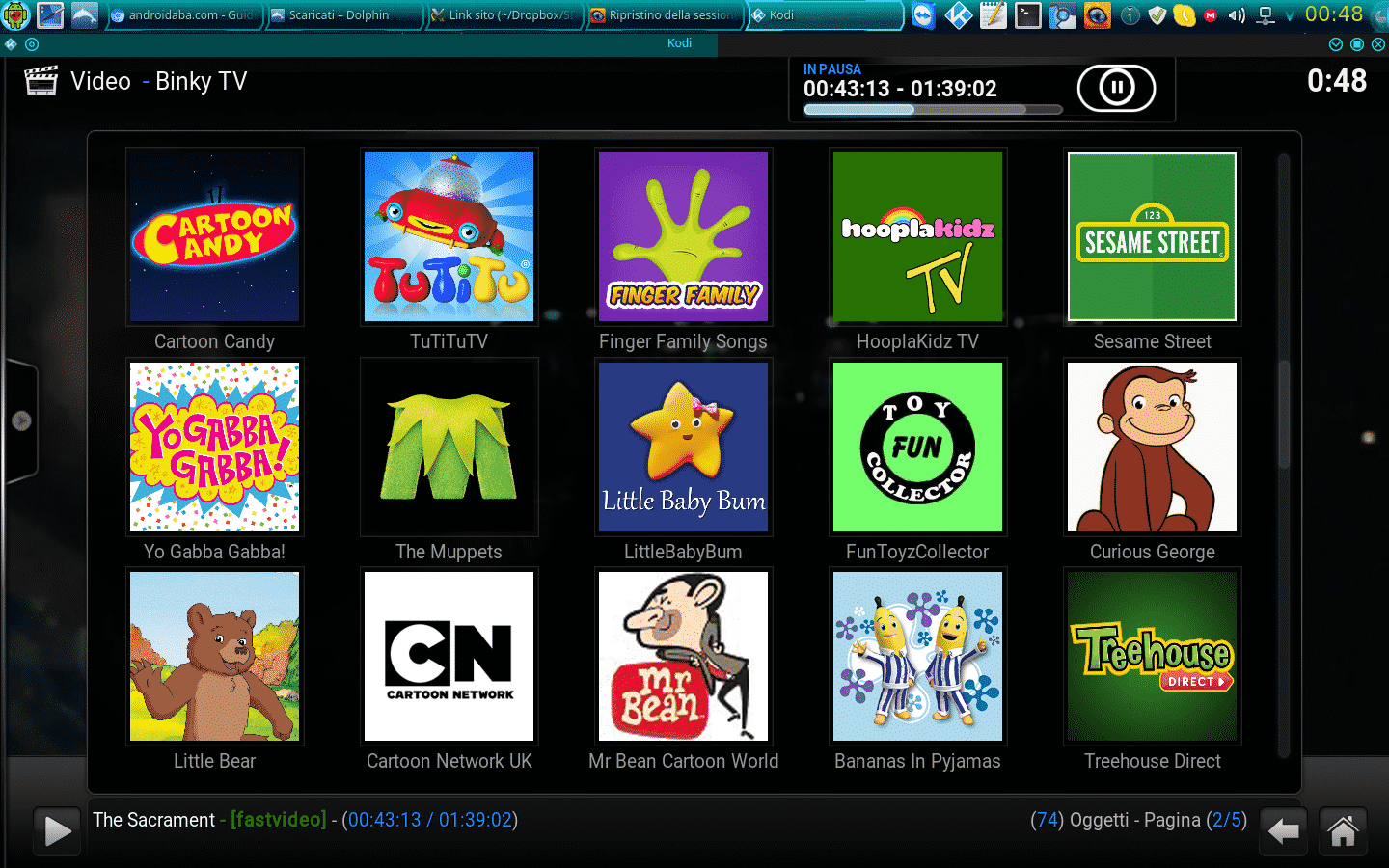
Task: Launch the Mr Bean Cartoon World icon
Action: click(684, 656)
